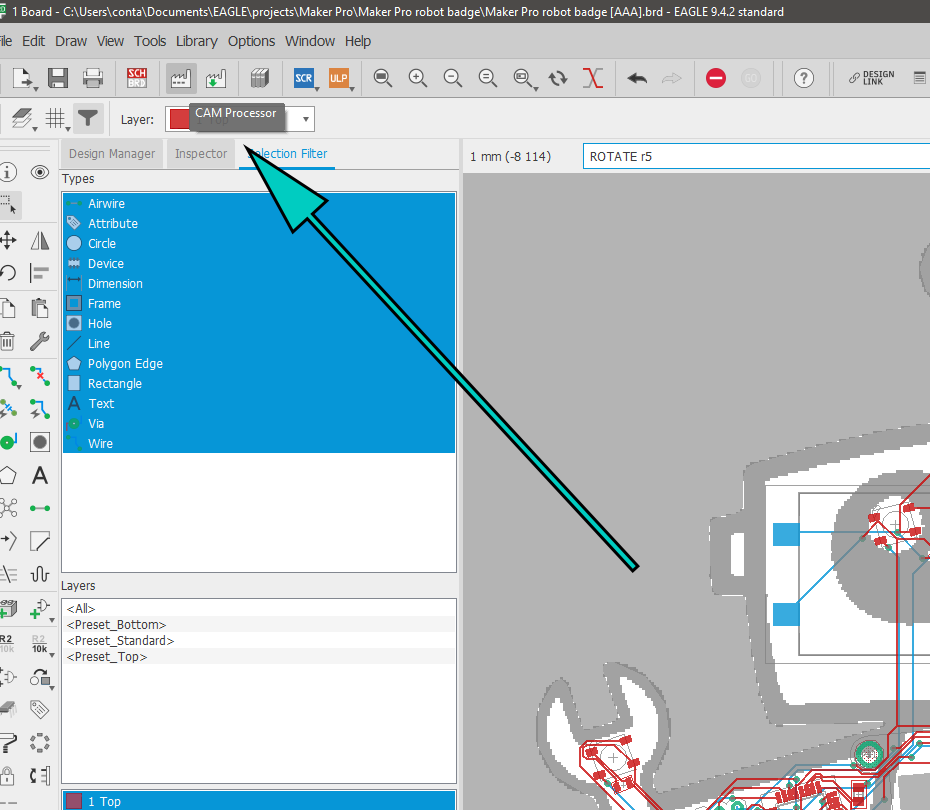The image size is (930, 810).
Task: Open the Library menu
Action: point(196,41)
